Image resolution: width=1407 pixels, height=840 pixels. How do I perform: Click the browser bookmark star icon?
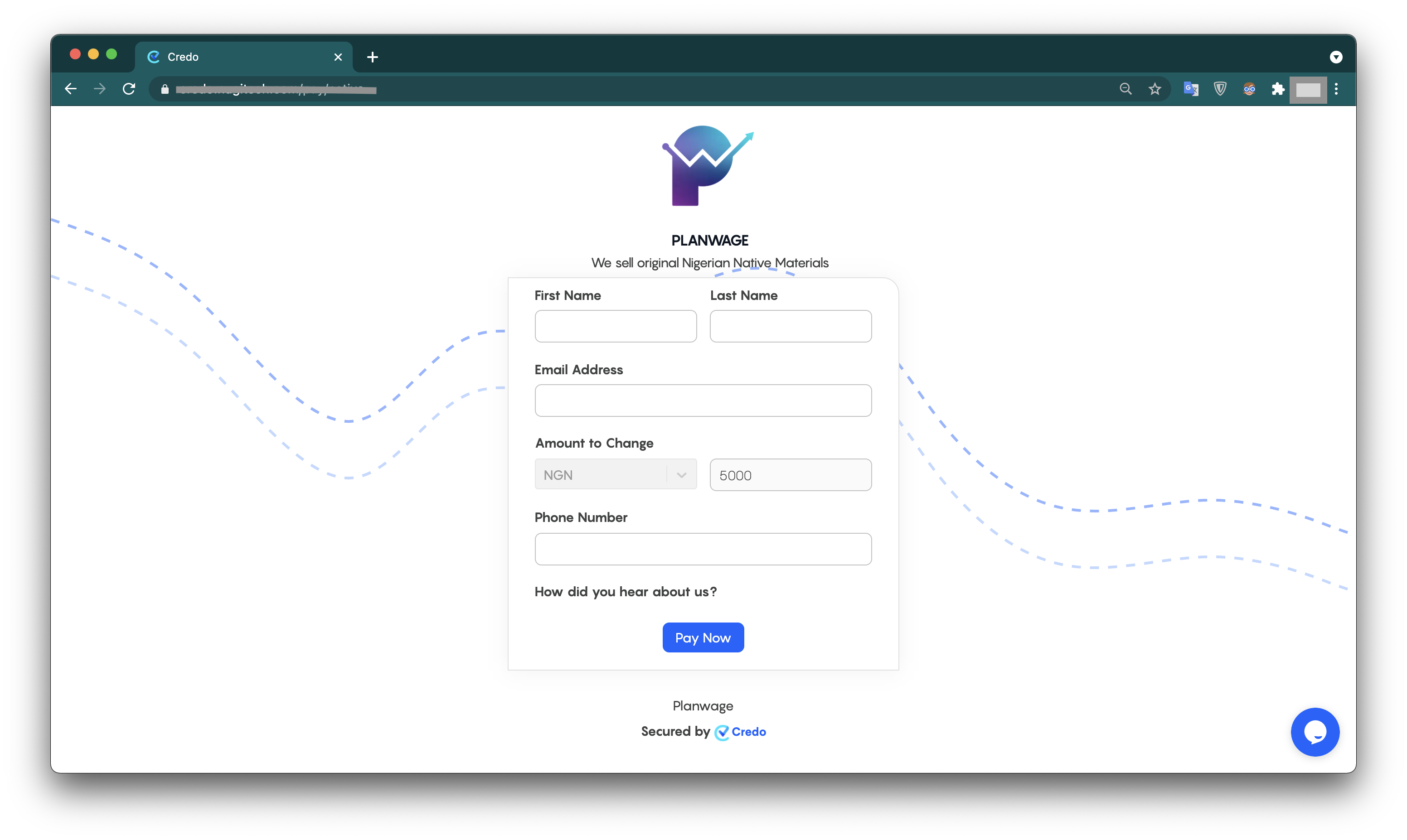[x=1155, y=89]
